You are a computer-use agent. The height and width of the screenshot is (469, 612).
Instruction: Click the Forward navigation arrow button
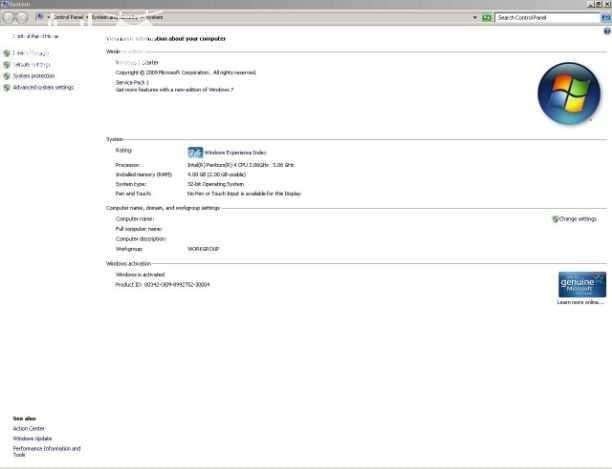pyautogui.click(x=22, y=18)
